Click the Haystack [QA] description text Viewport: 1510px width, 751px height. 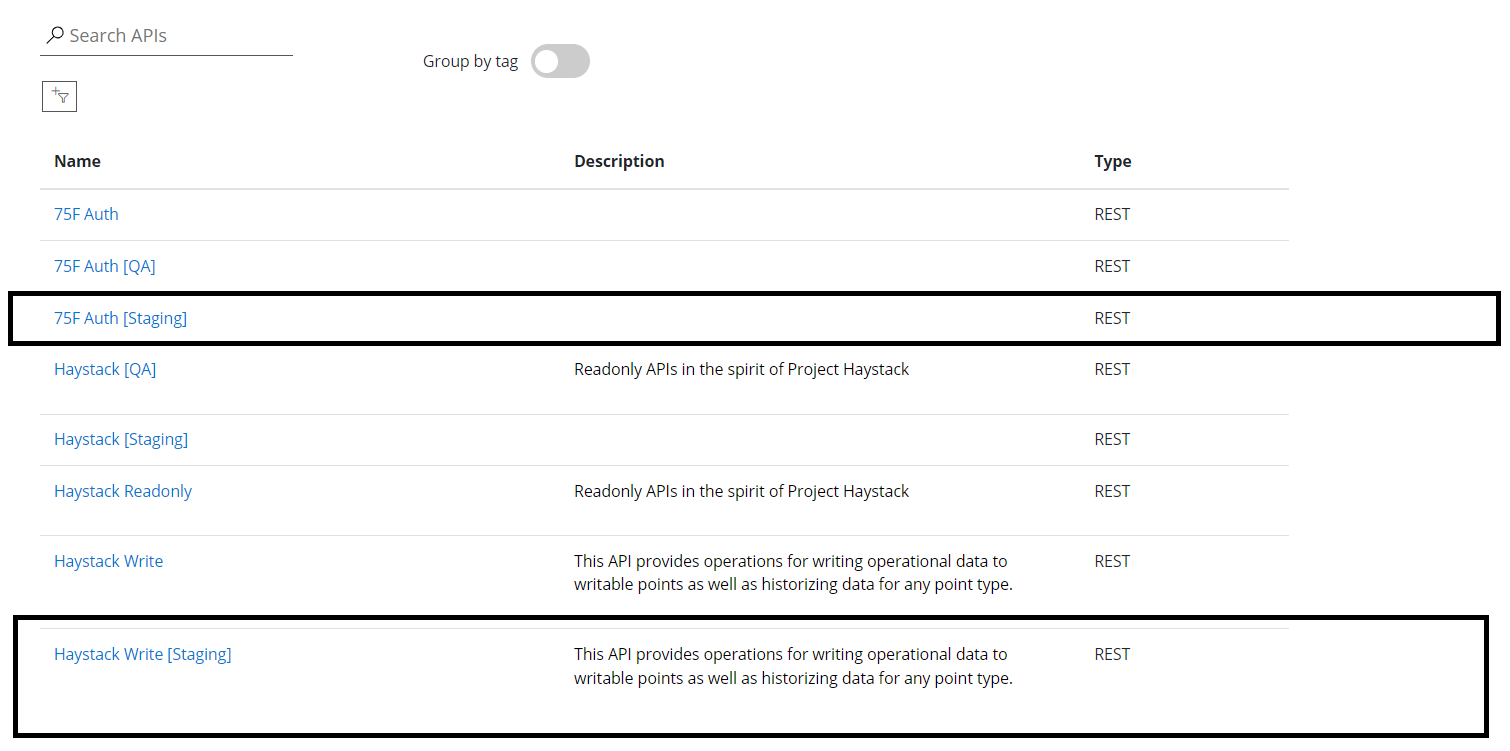[x=741, y=369]
